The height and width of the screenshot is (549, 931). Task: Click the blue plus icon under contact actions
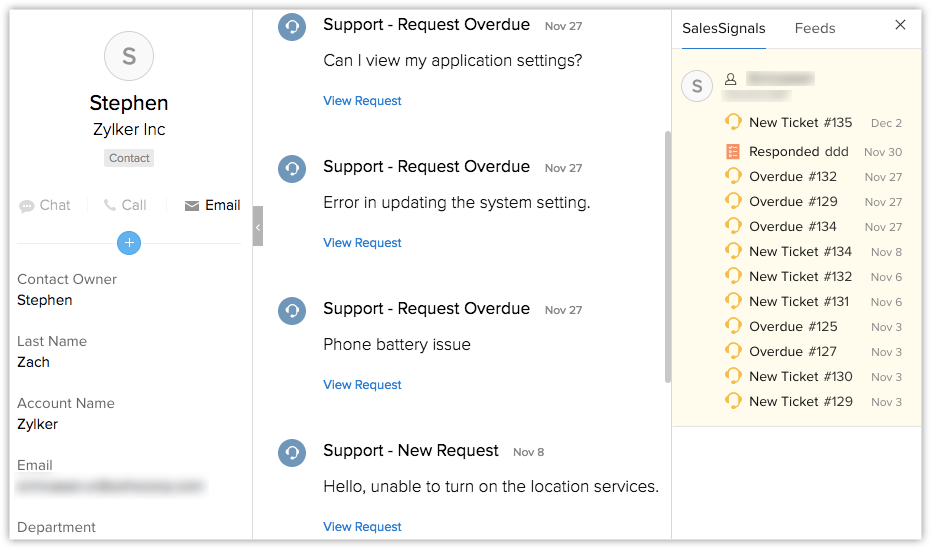coord(129,242)
